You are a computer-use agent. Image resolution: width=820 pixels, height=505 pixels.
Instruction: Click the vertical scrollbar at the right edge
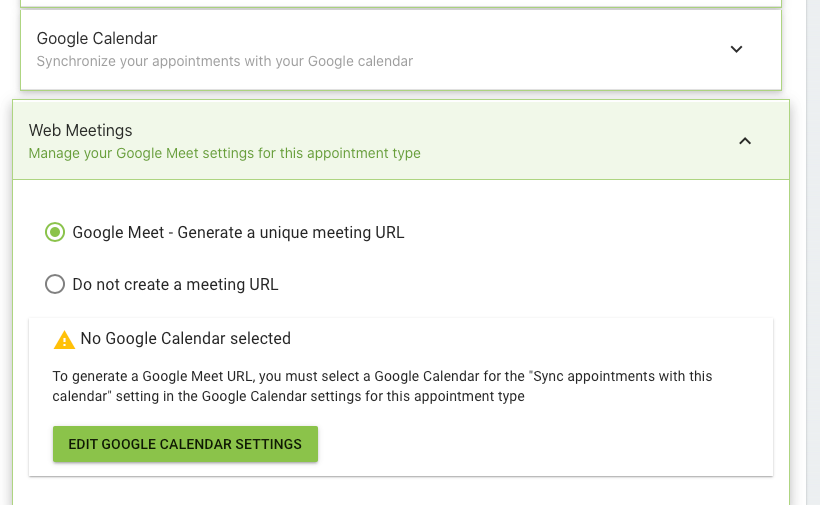pyautogui.click(x=813, y=250)
